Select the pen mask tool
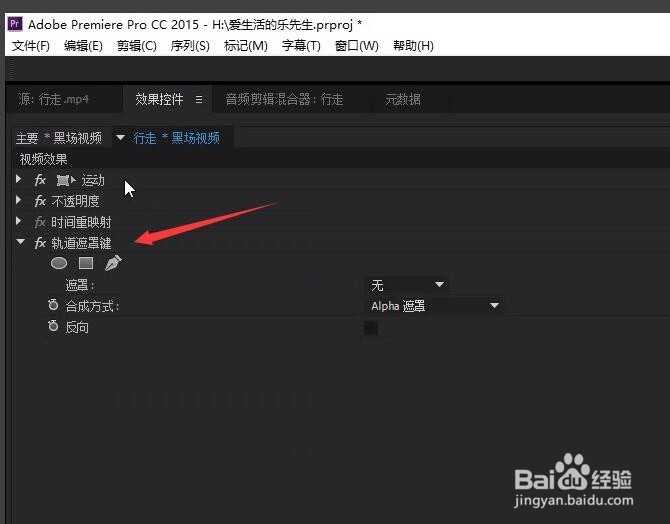The image size is (670, 524). point(113,263)
